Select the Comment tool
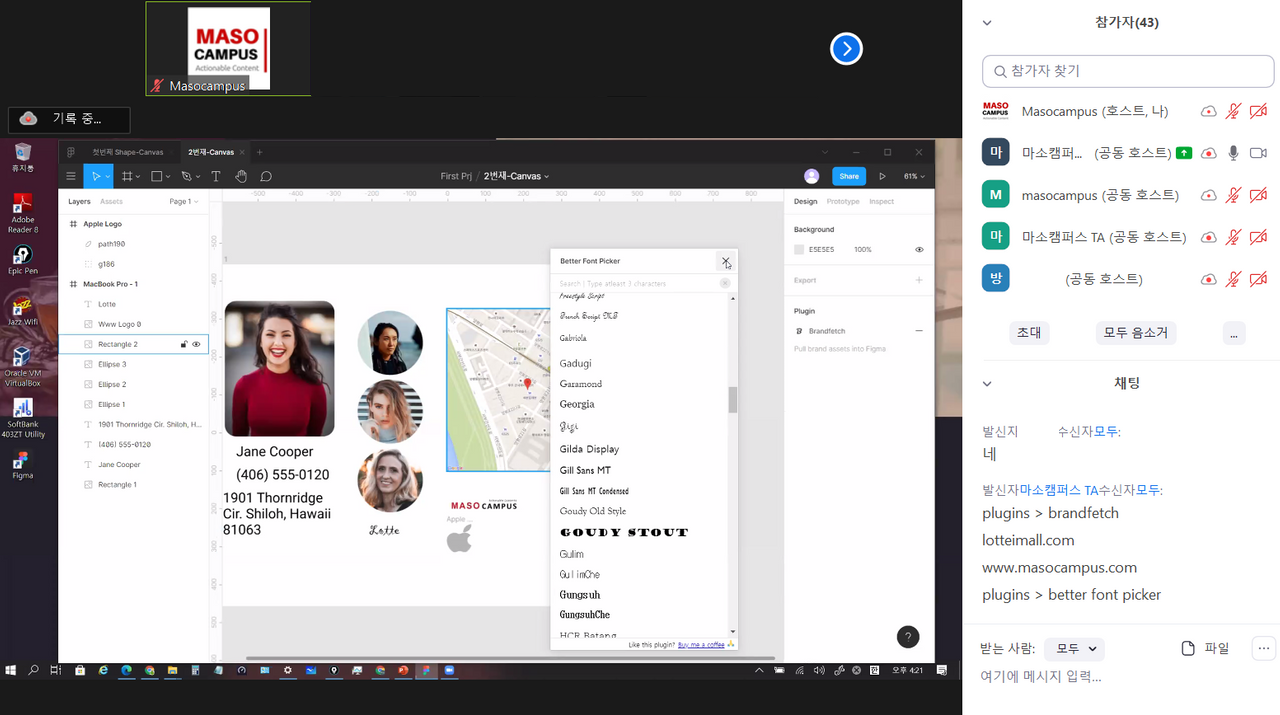Image resolution: width=1280 pixels, height=715 pixels. [266, 176]
